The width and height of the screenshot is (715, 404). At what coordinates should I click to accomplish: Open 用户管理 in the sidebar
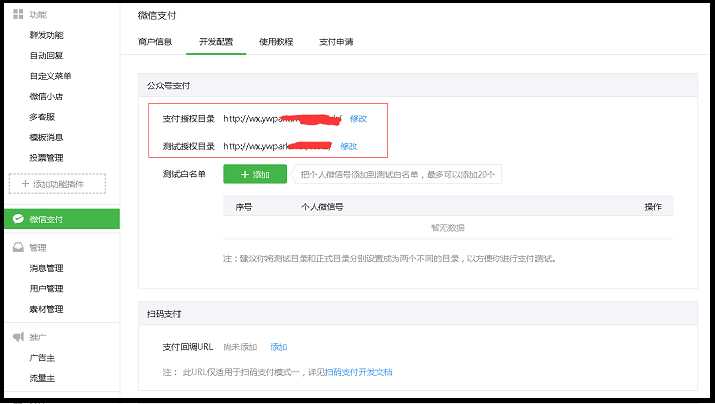point(47,289)
